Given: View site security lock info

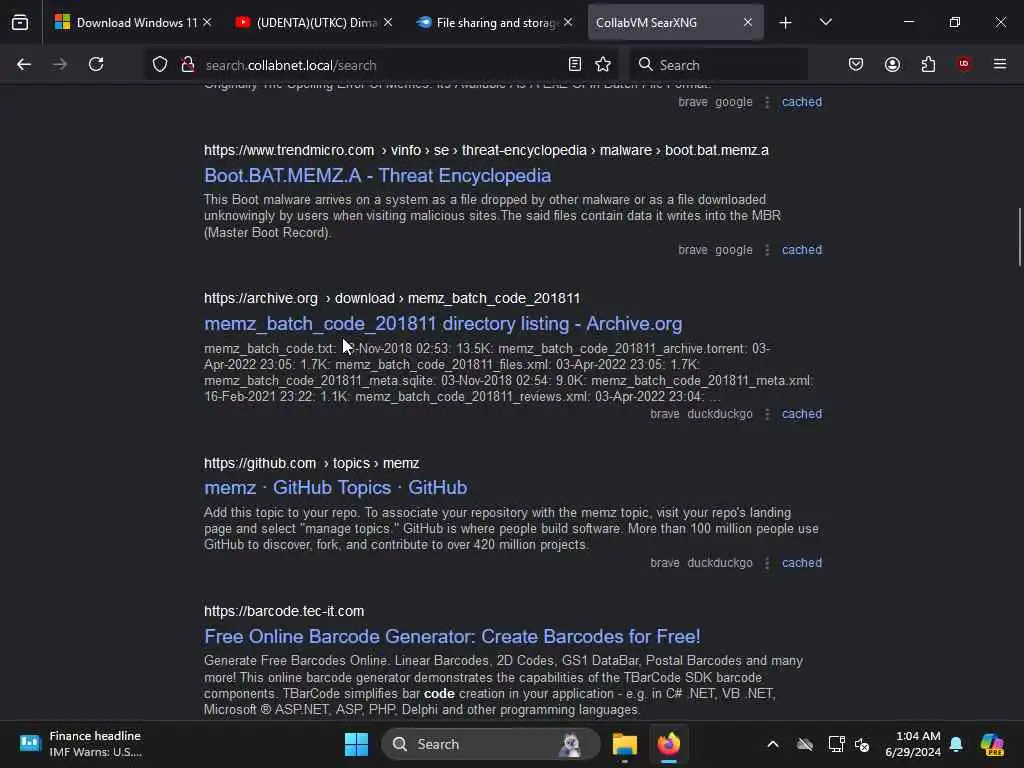Looking at the screenshot, I should tap(188, 64).
